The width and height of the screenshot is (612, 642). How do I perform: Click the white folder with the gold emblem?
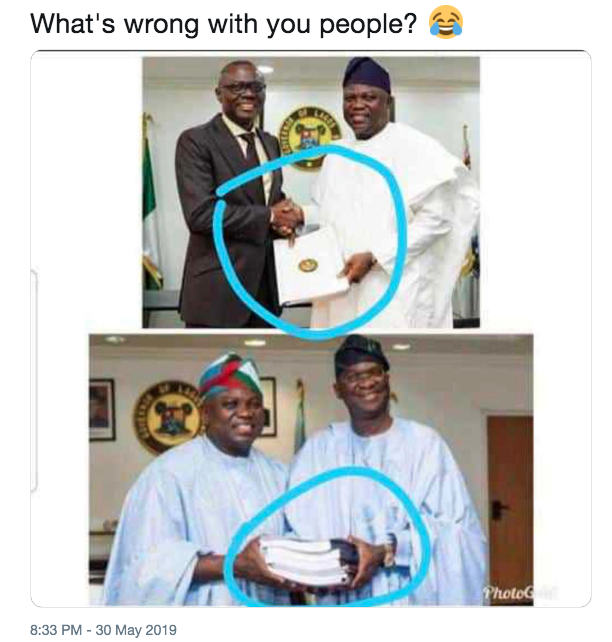pyautogui.click(x=310, y=265)
